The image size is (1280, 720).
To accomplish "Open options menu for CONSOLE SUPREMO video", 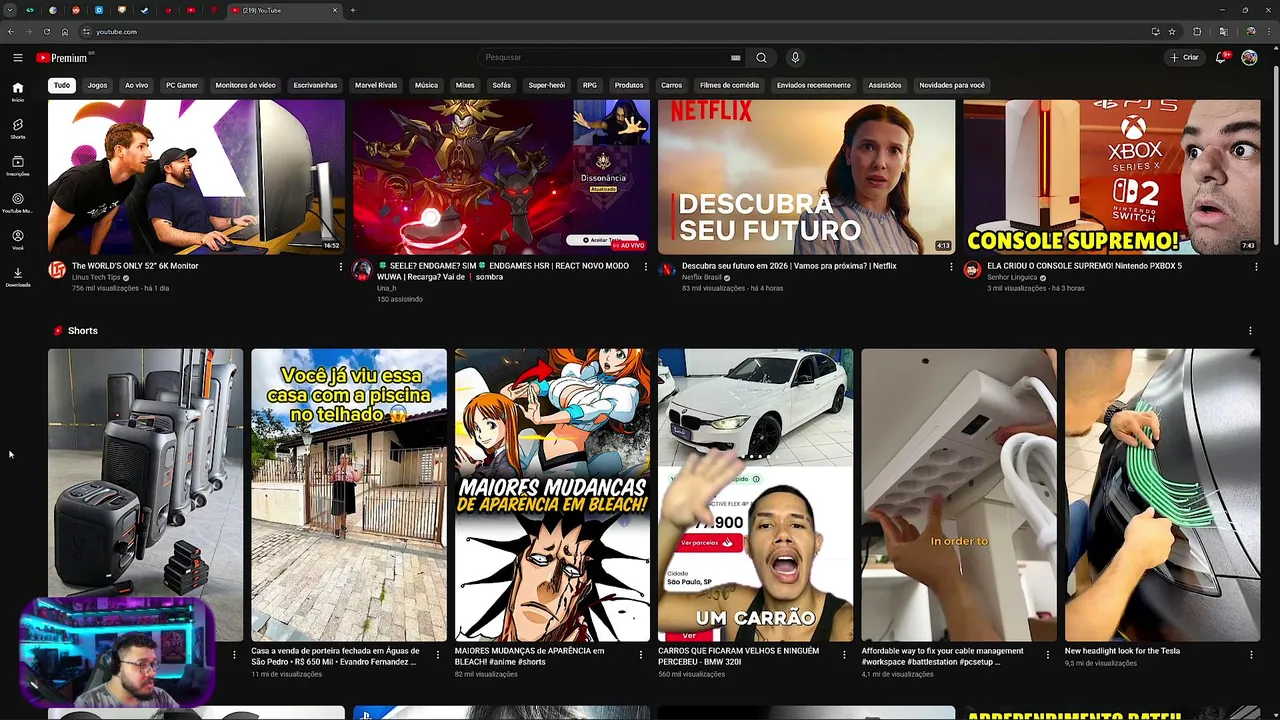I will tap(1256, 267).
